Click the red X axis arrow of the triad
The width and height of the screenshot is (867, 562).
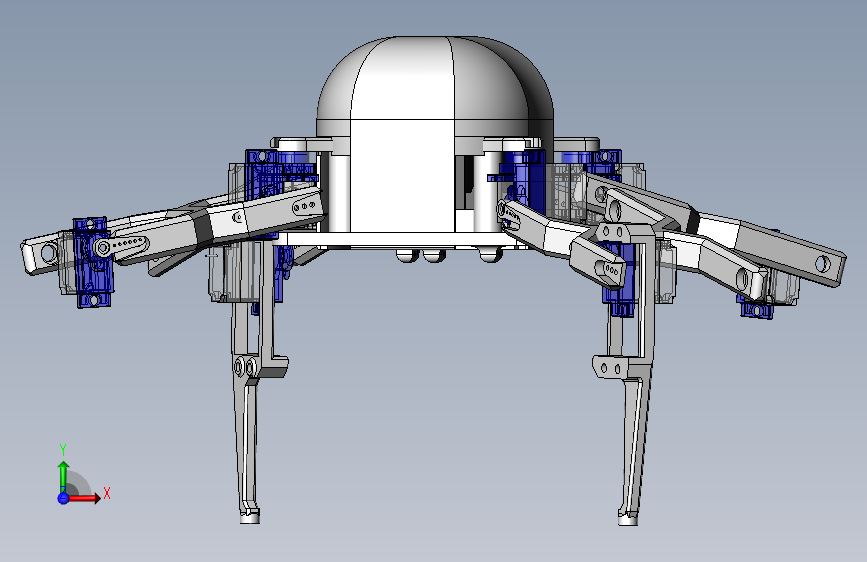point(84,498)
